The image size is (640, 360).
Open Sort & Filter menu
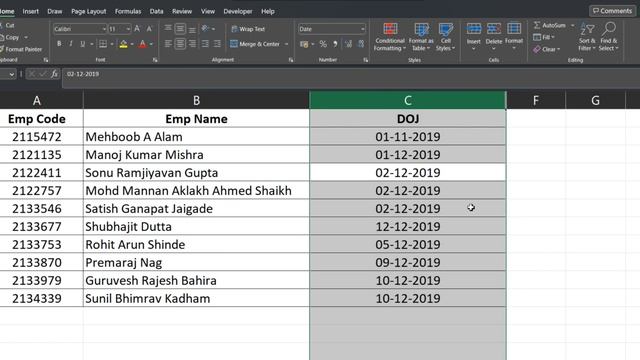point(587,37)
